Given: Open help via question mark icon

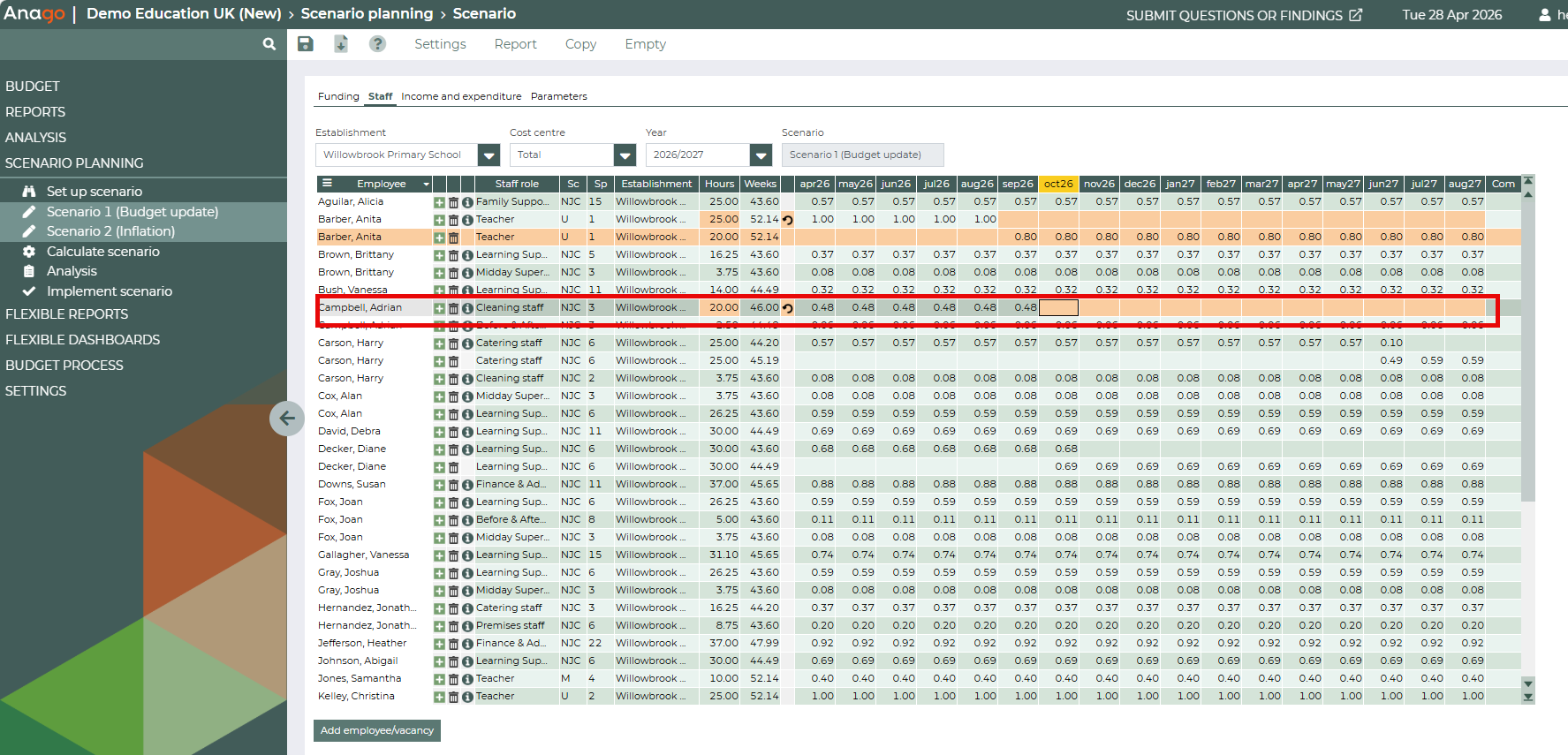Looking at the screenshot, I should tap(377, 44).
